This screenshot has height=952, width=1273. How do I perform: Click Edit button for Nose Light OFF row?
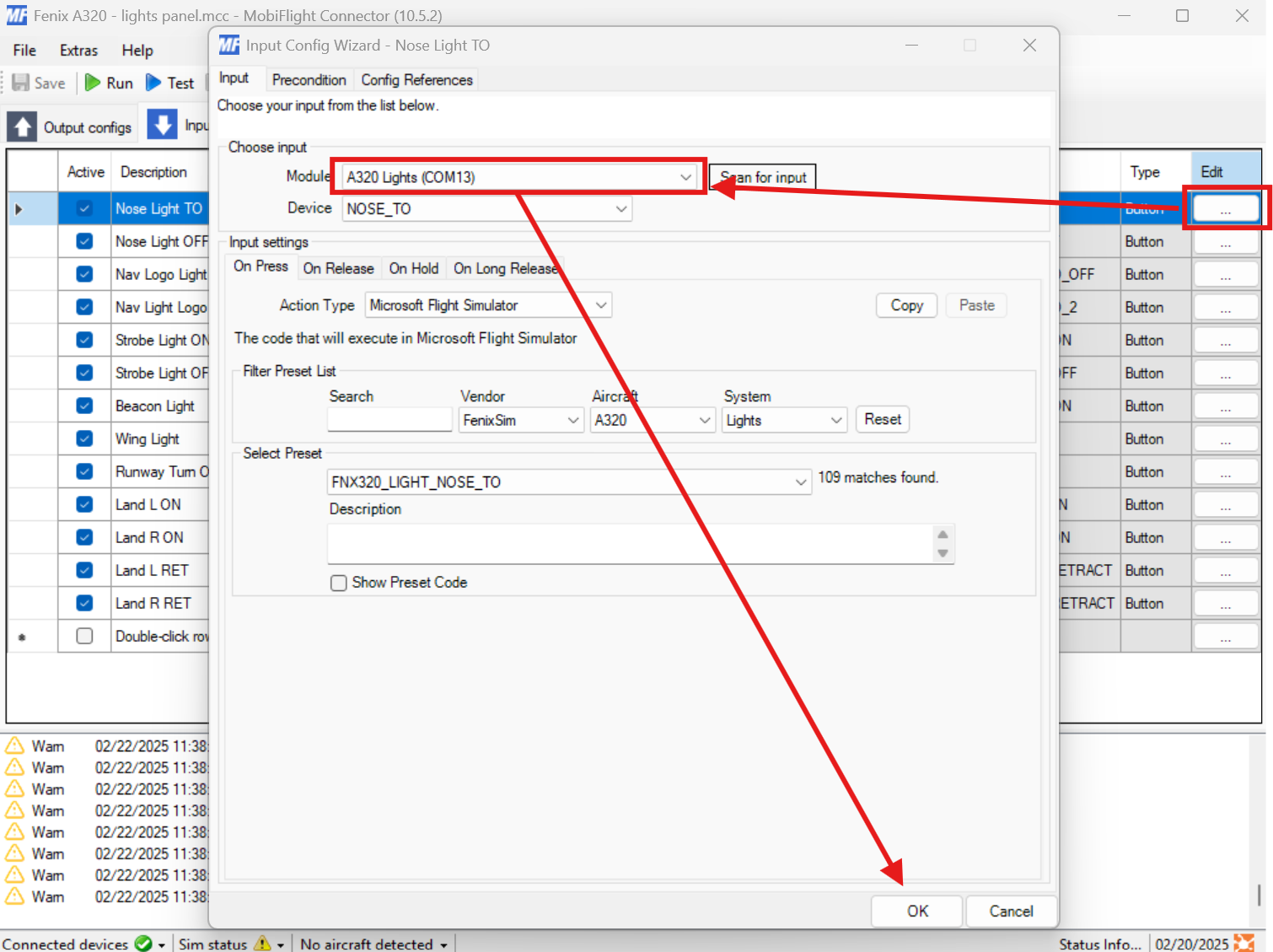[x=1226, y=242]
